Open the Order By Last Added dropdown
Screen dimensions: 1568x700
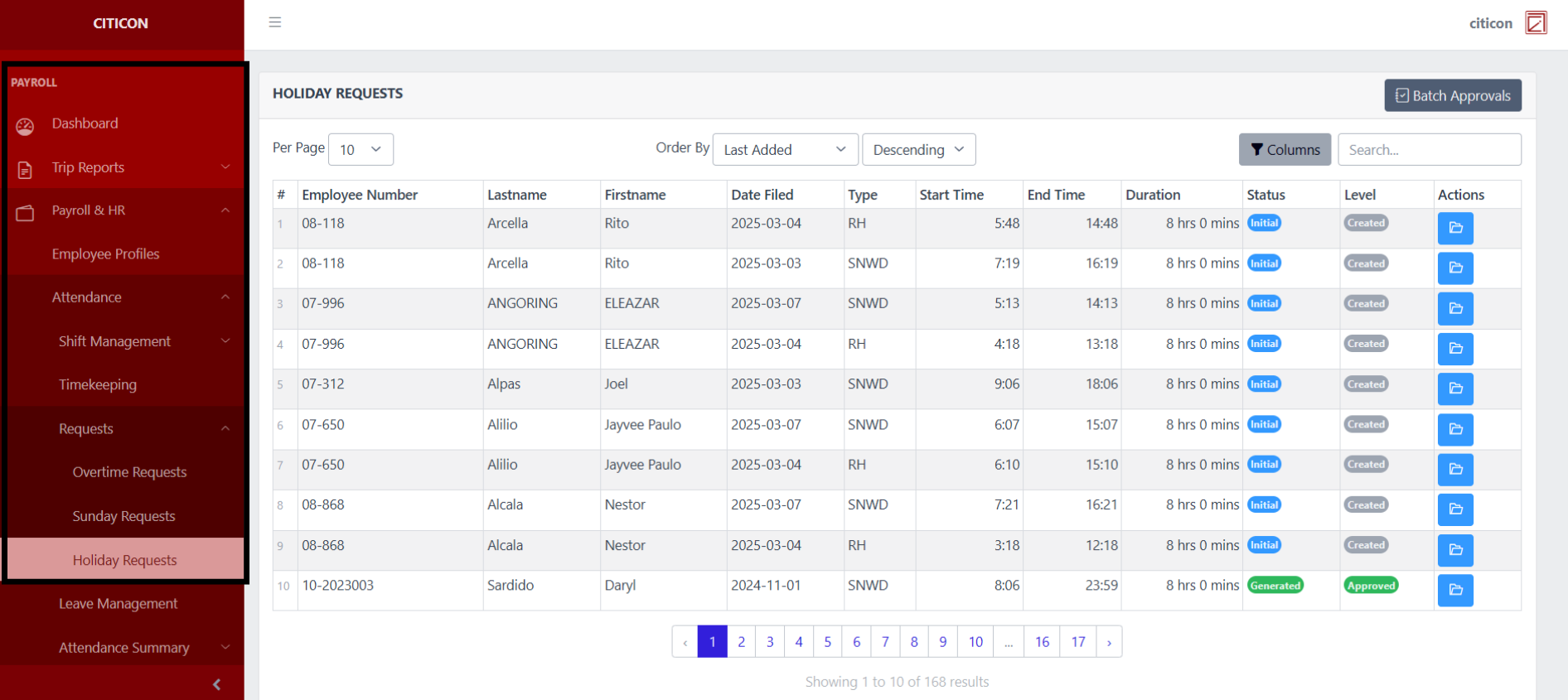click(784, 150)
